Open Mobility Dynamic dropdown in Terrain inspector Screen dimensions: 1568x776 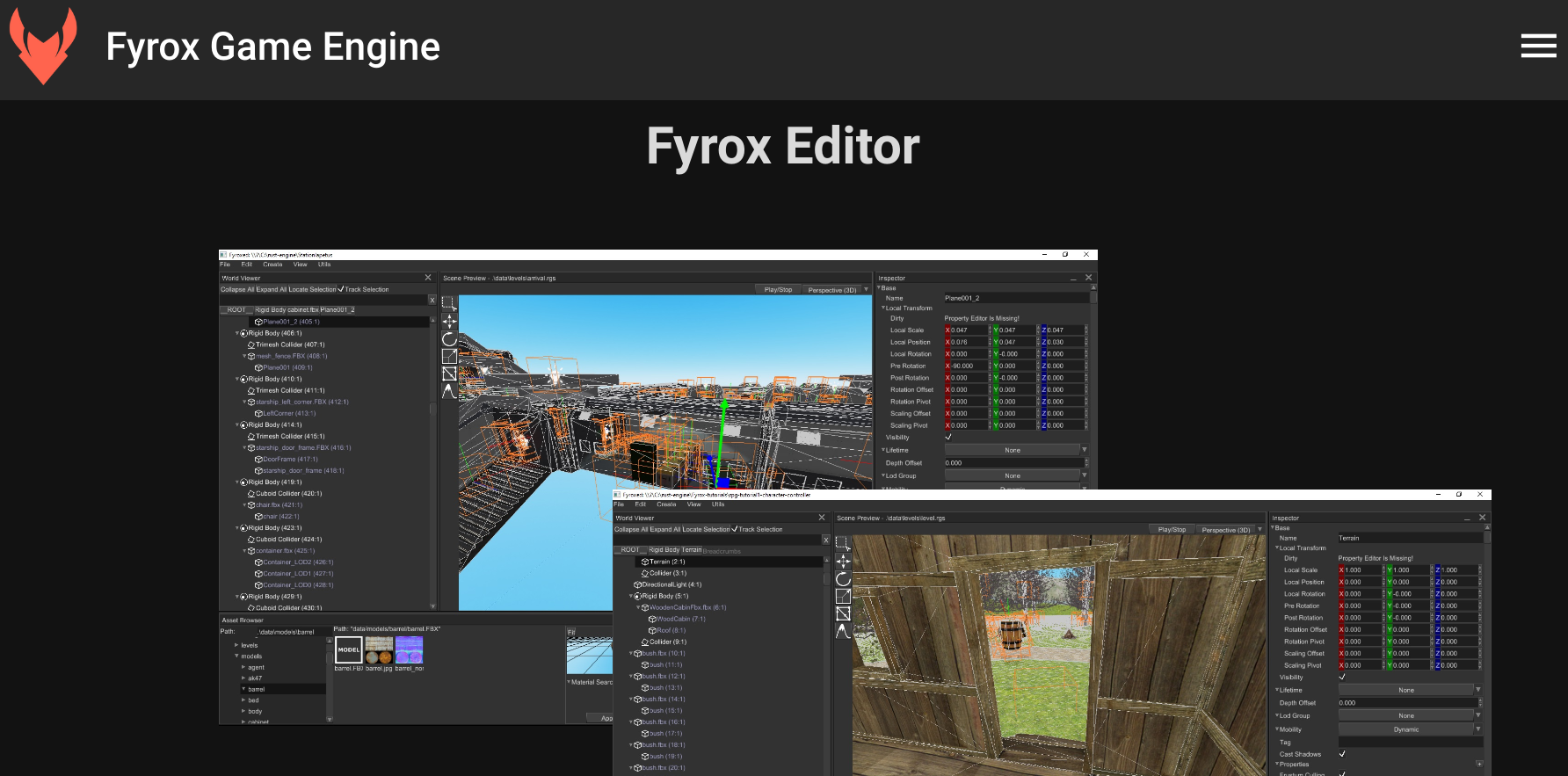(1410, 729)
